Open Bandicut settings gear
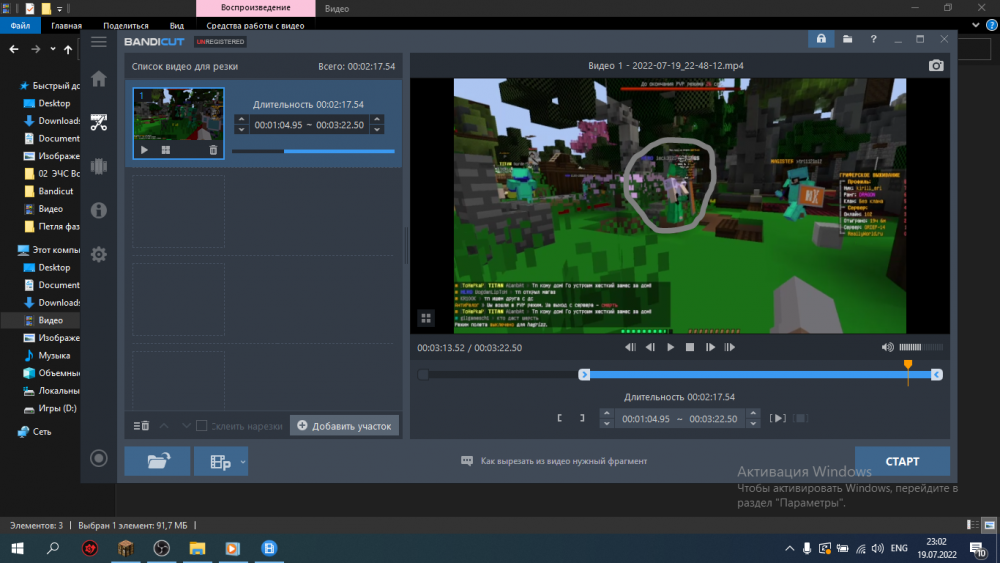Image resolution: width=1000 pixels, height=563 pixels. pos(99,254)
